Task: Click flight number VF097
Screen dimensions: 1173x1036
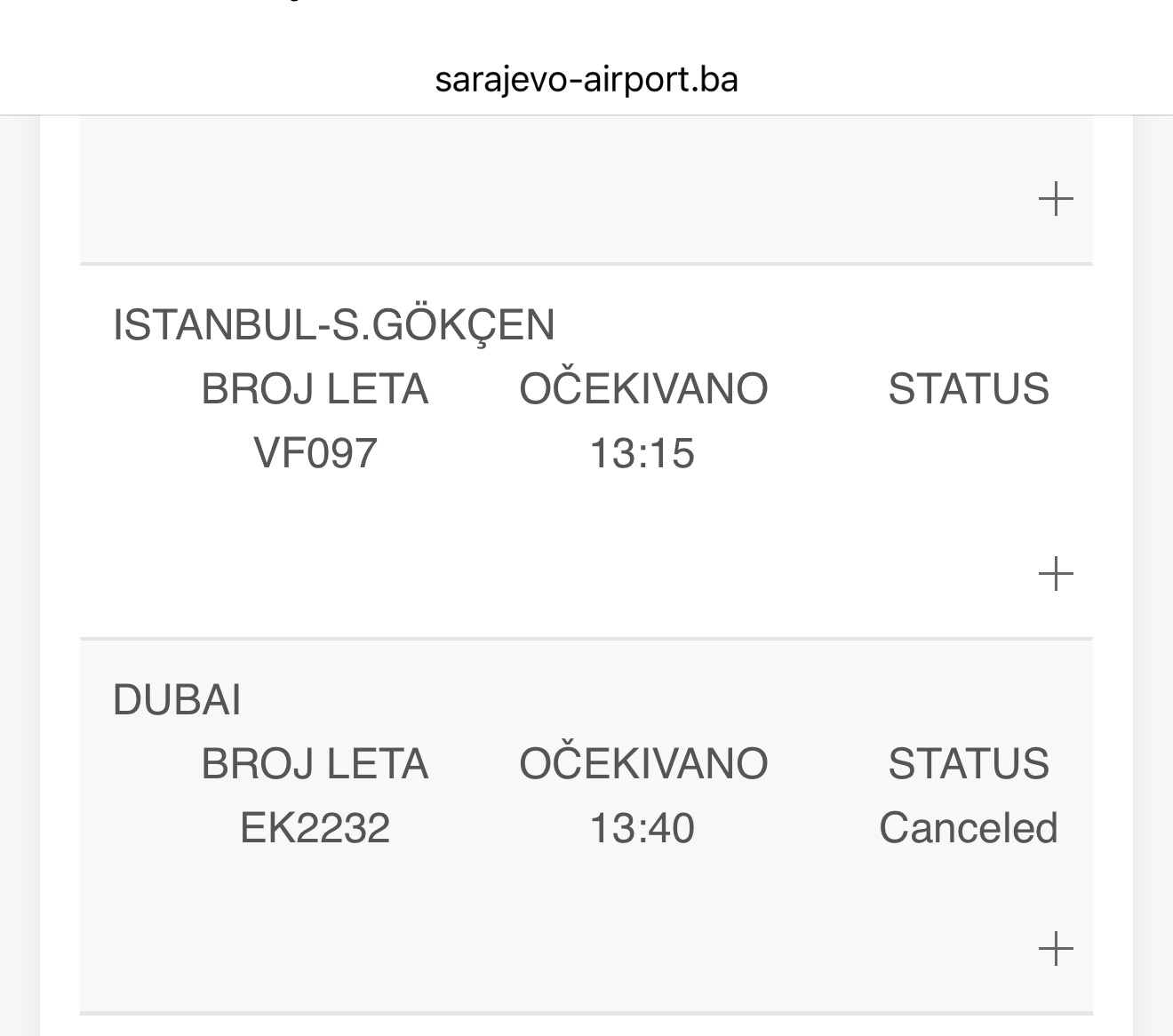Action: click(315, 453)
